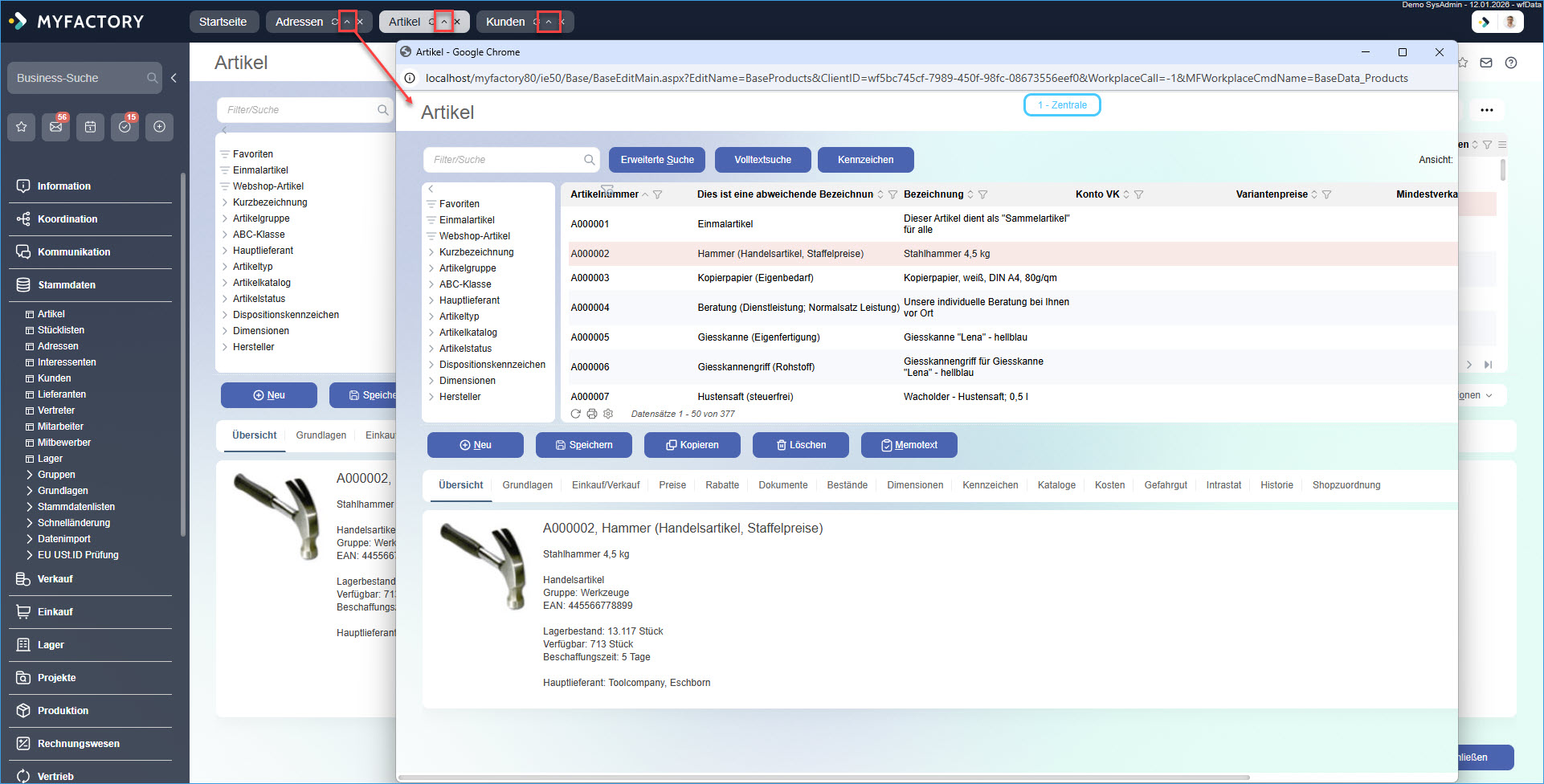The width and height of the screenshot is (1544, 784).
Task: Click the Erweiterte Suche button
Action: (656, 159)
